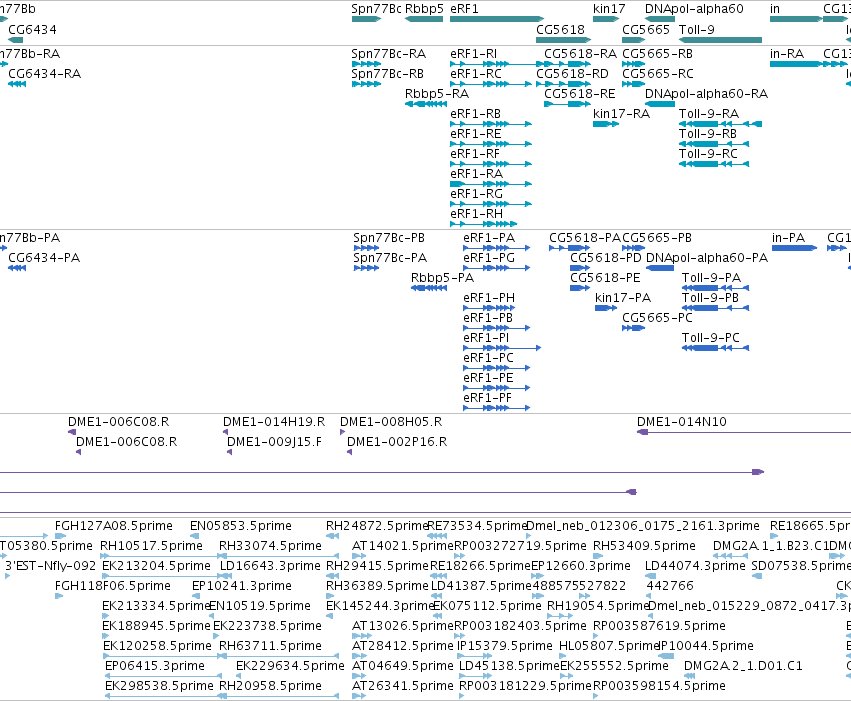Open the eRF1-RG transcript
Screen dimensions: 851x701
pos(491,204)
